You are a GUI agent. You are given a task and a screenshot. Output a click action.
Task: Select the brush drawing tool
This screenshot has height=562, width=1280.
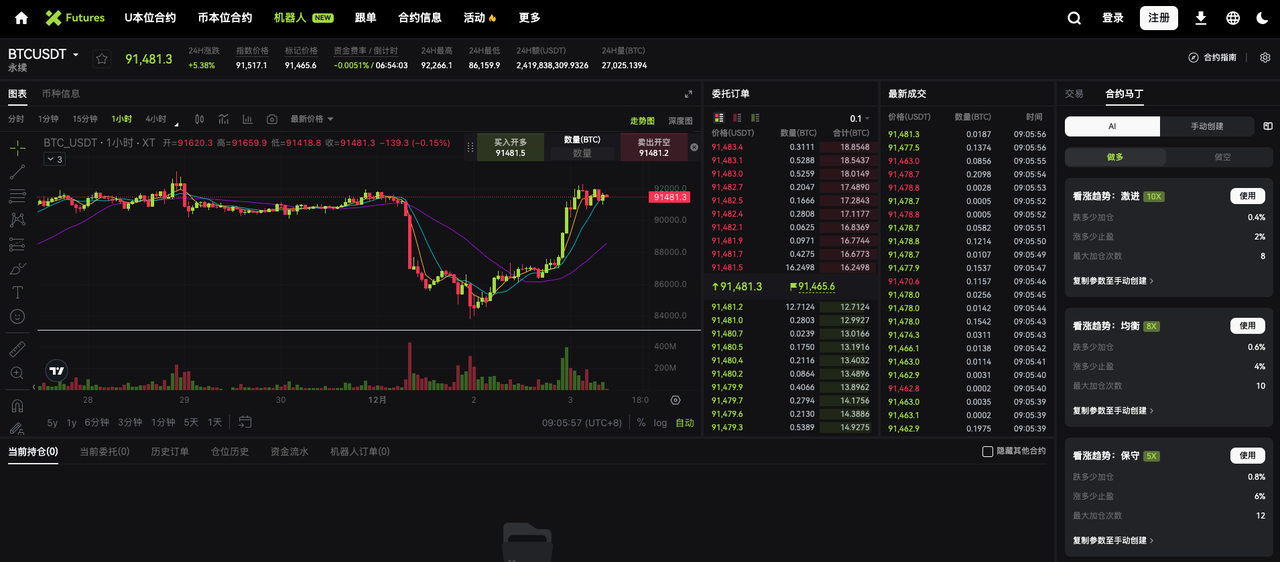point(17,268)
